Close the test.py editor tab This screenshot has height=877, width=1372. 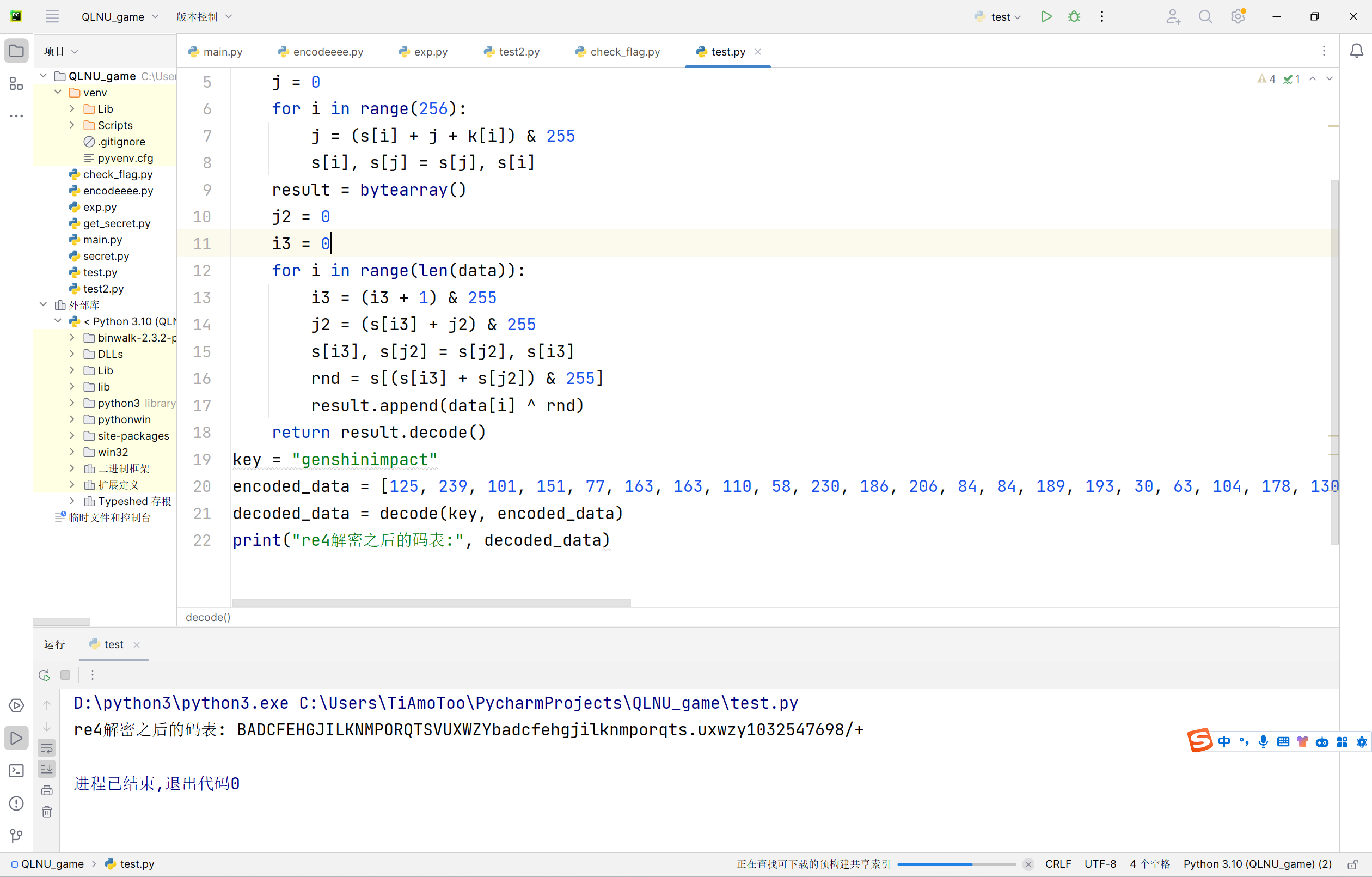point(758,51)
